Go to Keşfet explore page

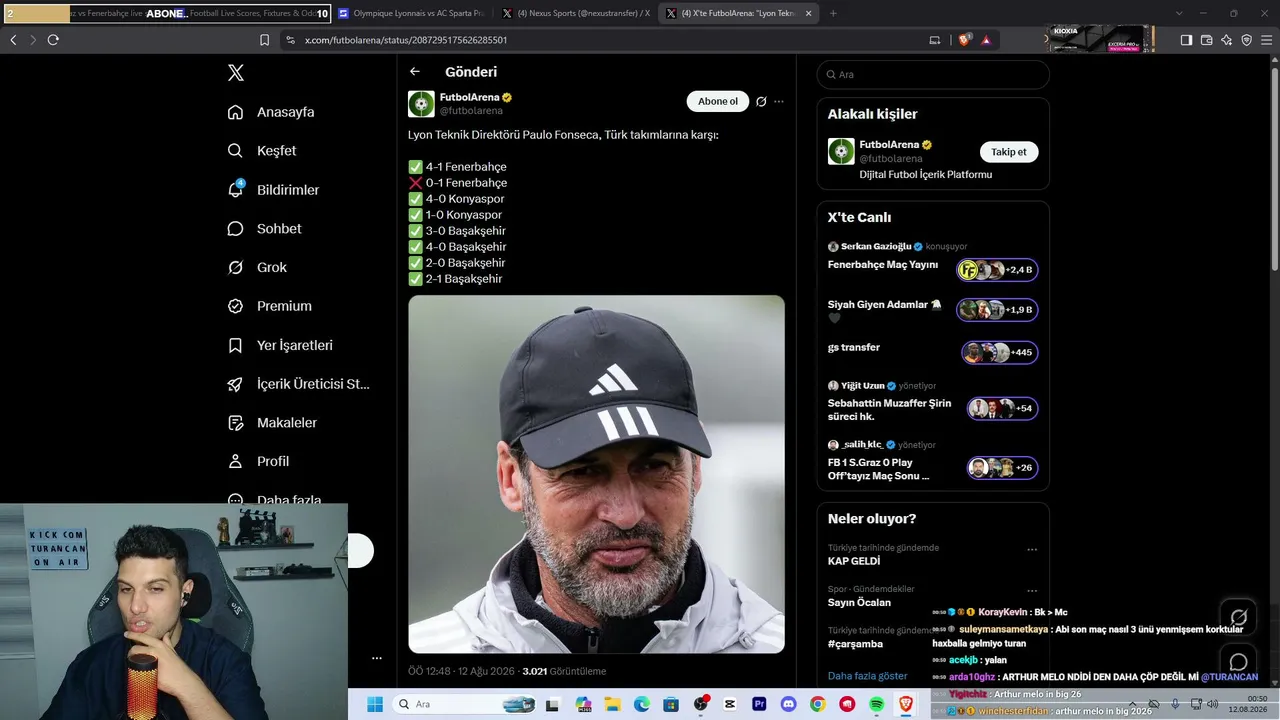(x=262, y=151)
